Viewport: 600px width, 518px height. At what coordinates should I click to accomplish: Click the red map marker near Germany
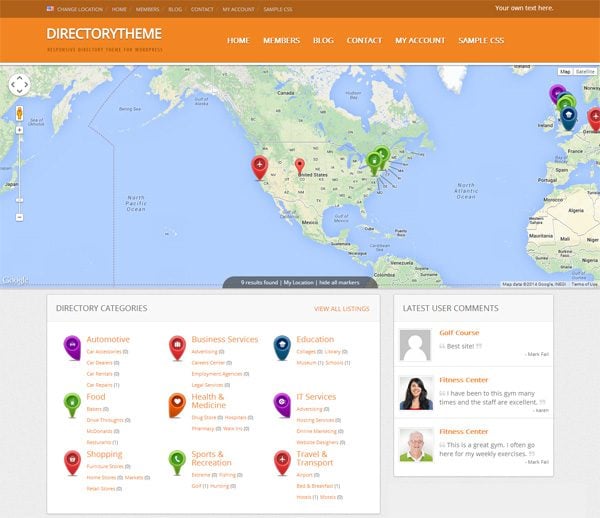[594, 118]
